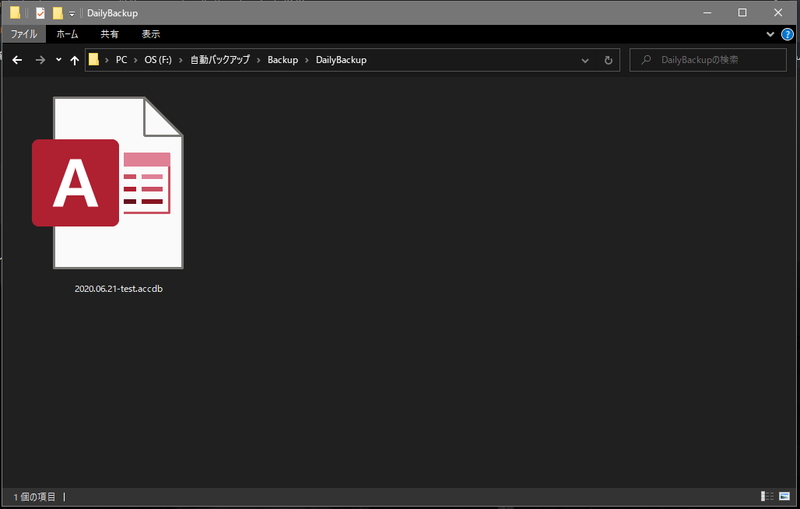Click the folder icon in address bar
The width and height of the screenshot is (800, 509).
coord(93,60)
